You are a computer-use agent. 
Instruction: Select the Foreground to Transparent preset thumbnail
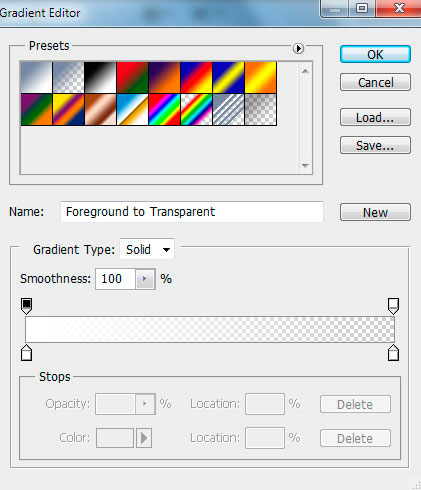point(68,77)
